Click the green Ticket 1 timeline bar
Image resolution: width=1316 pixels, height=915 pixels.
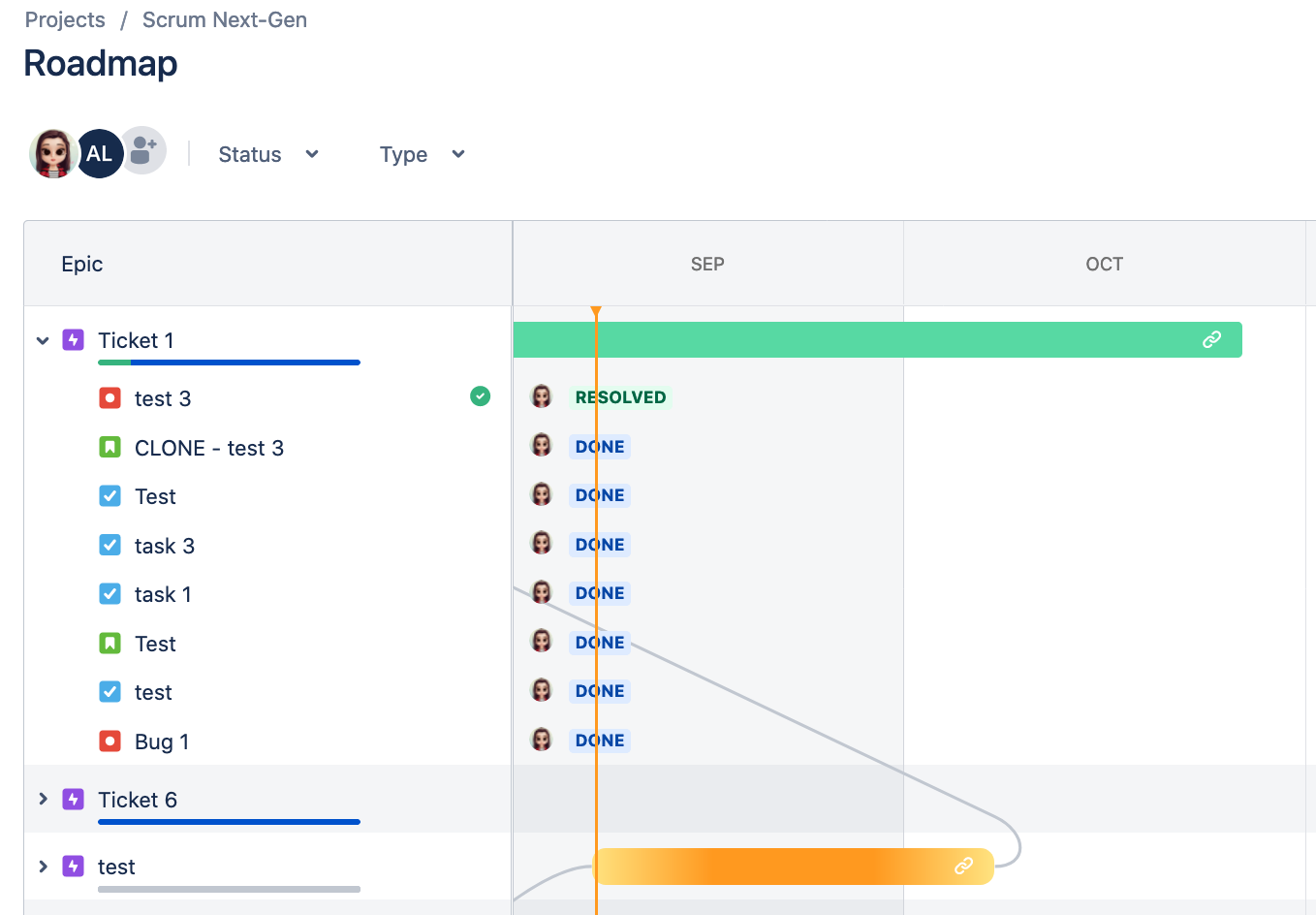click(877, 339)
